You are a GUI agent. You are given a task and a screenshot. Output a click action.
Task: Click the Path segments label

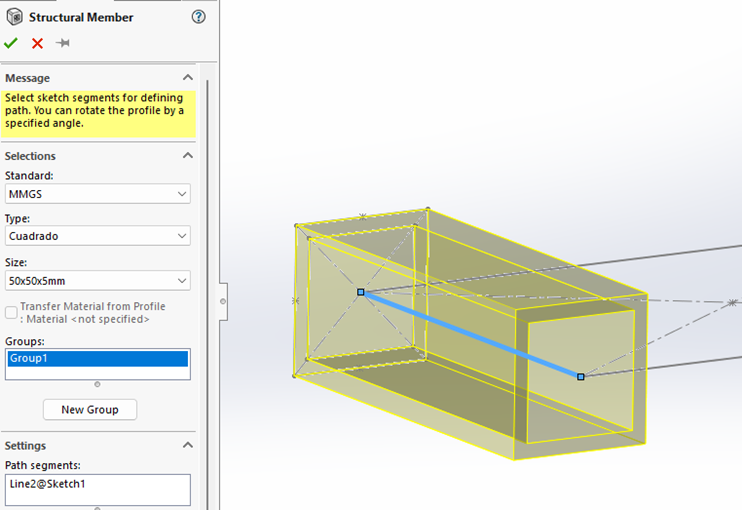[43, 466]
